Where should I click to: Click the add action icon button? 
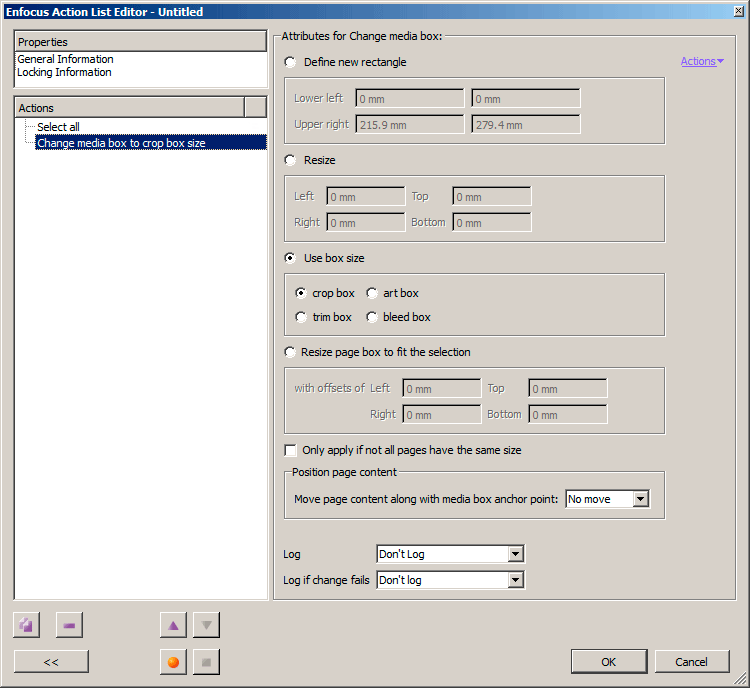pos(26,625)
